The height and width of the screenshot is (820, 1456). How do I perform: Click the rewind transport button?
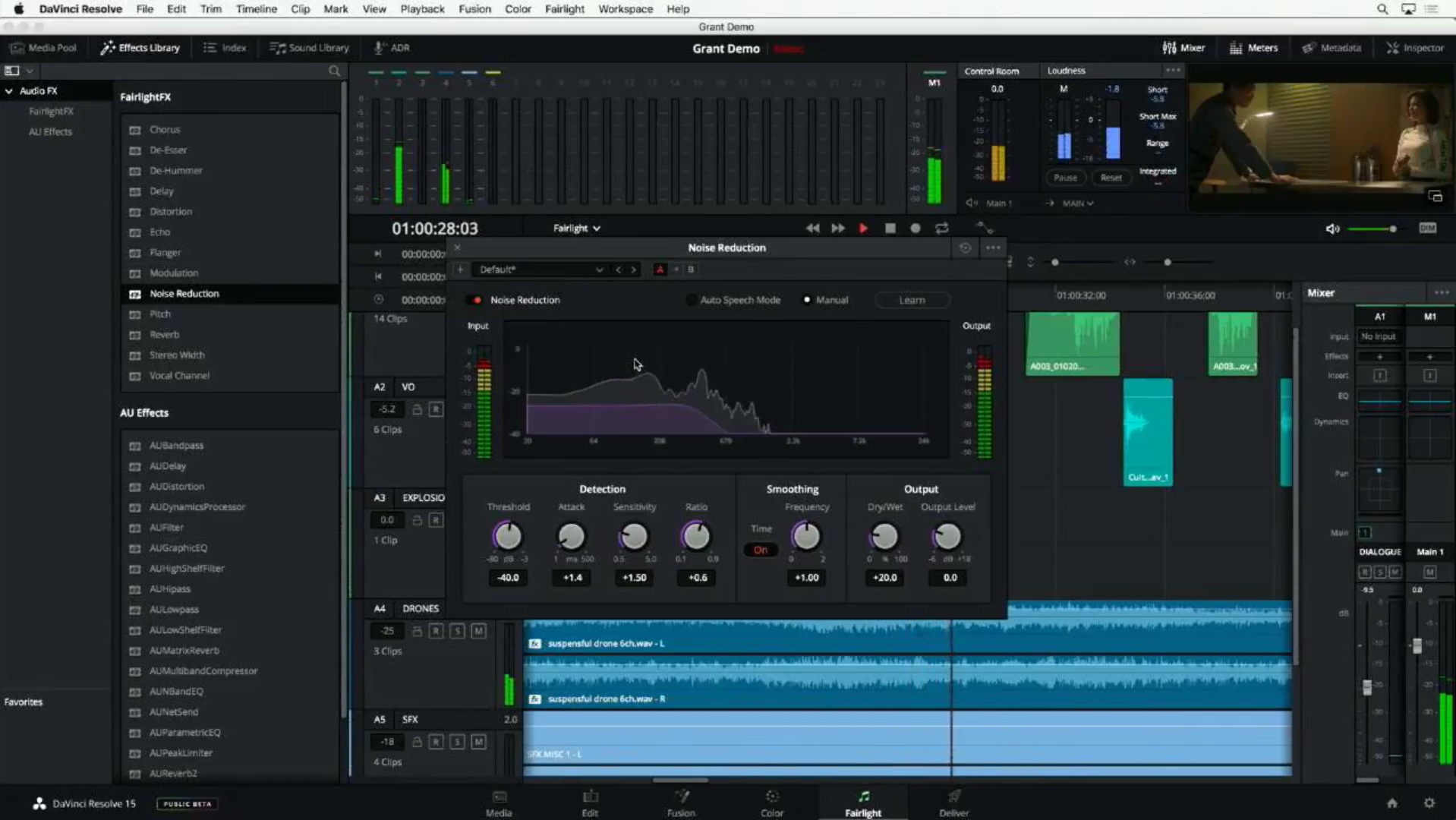(x=812, y=229)
